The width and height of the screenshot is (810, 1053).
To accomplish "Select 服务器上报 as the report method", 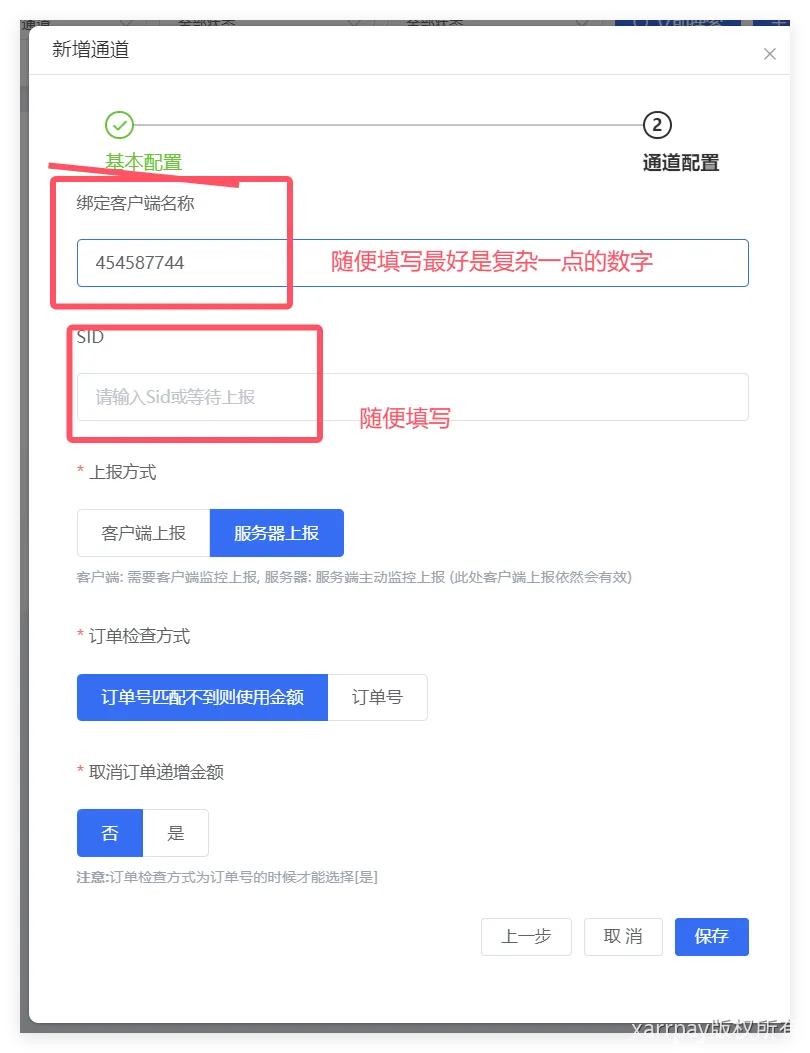I will click(x=277, y=533).
